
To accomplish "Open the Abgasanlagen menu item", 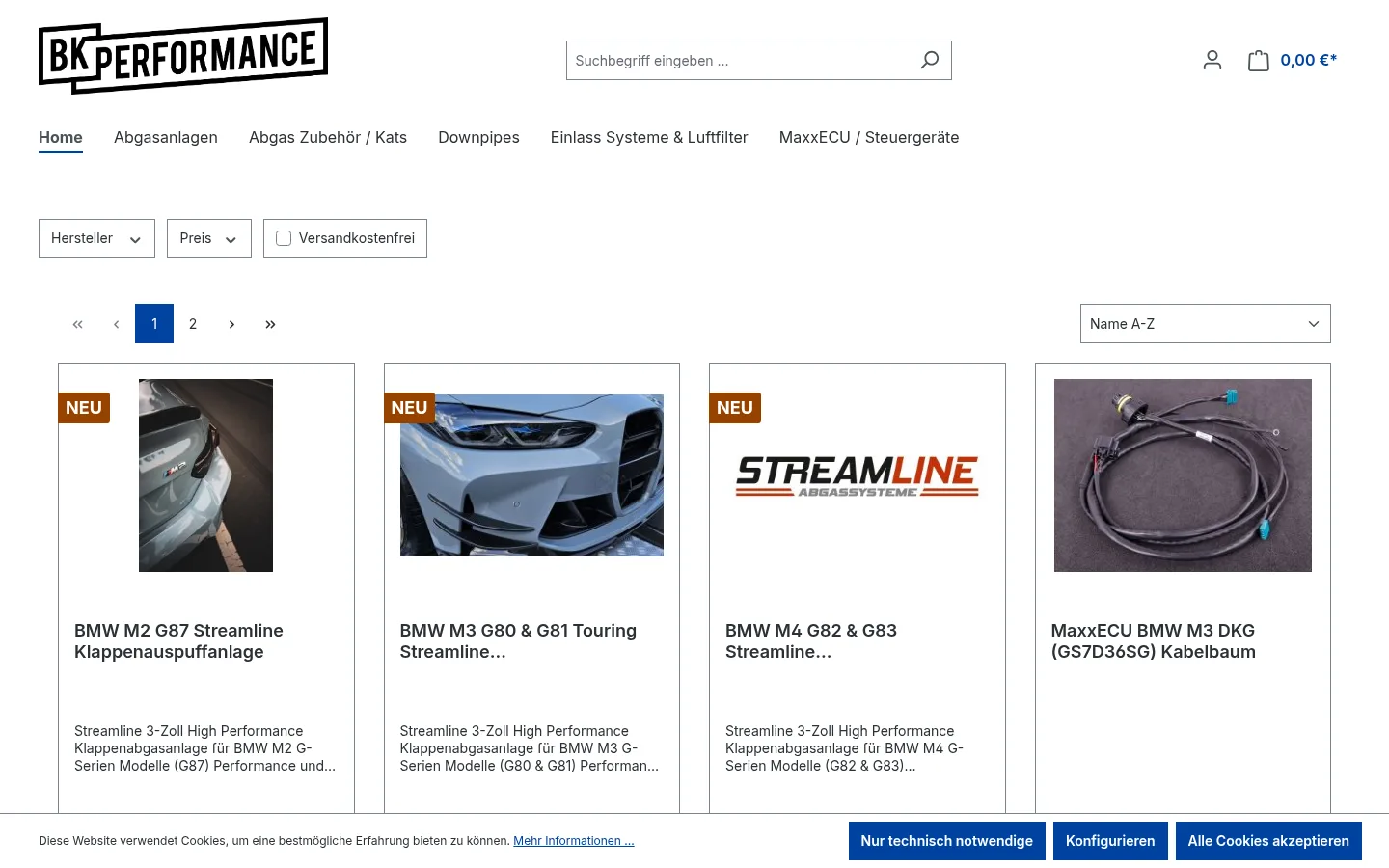I will (166, 137).
